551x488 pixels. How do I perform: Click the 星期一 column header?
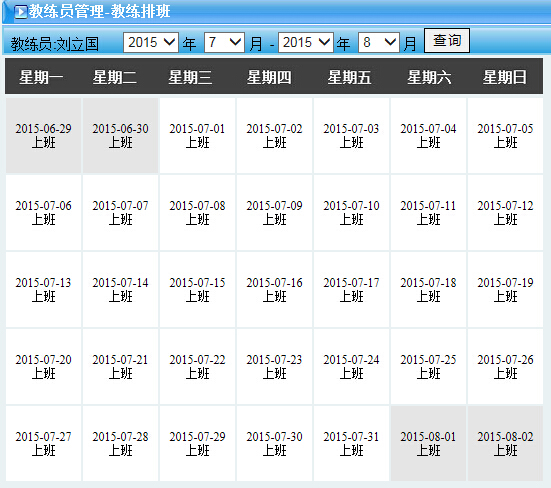click(x=41, y=77)
